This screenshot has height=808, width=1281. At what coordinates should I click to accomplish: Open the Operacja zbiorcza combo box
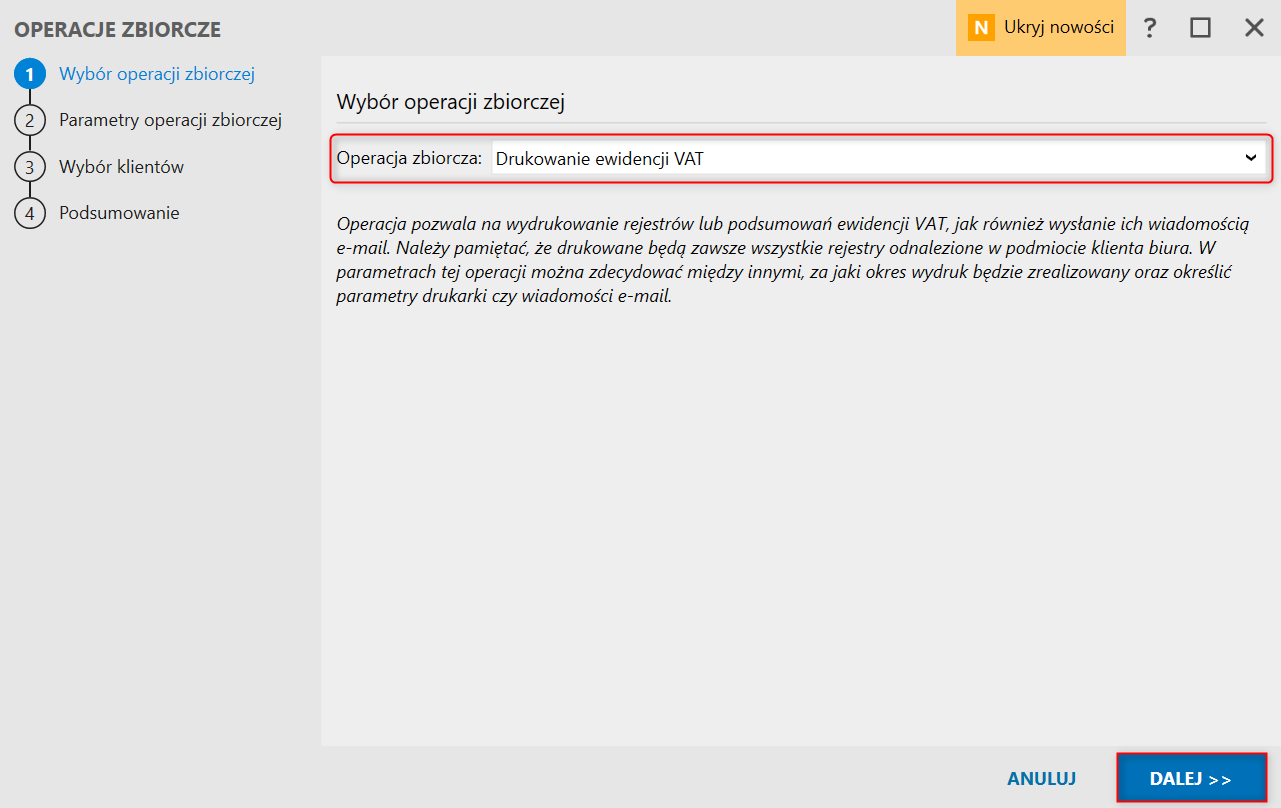coord(860,158)
